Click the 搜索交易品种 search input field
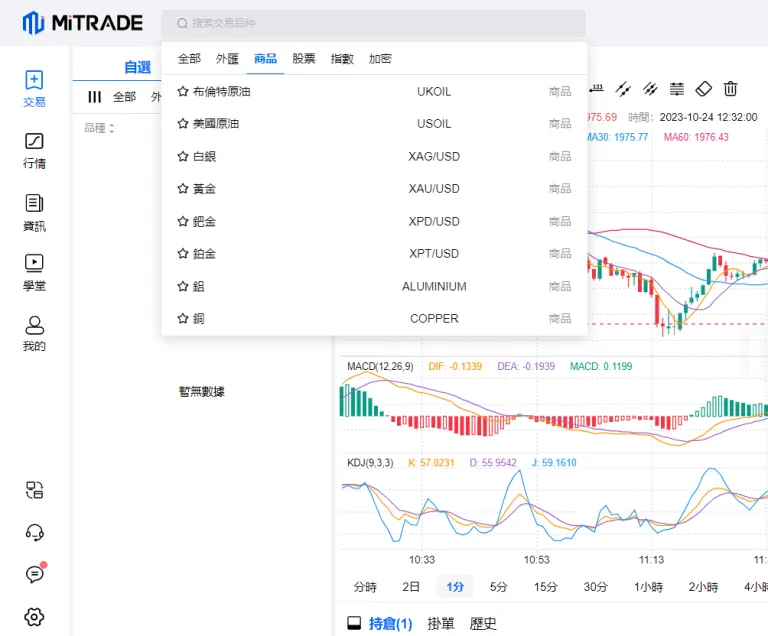 coord(374,23)
